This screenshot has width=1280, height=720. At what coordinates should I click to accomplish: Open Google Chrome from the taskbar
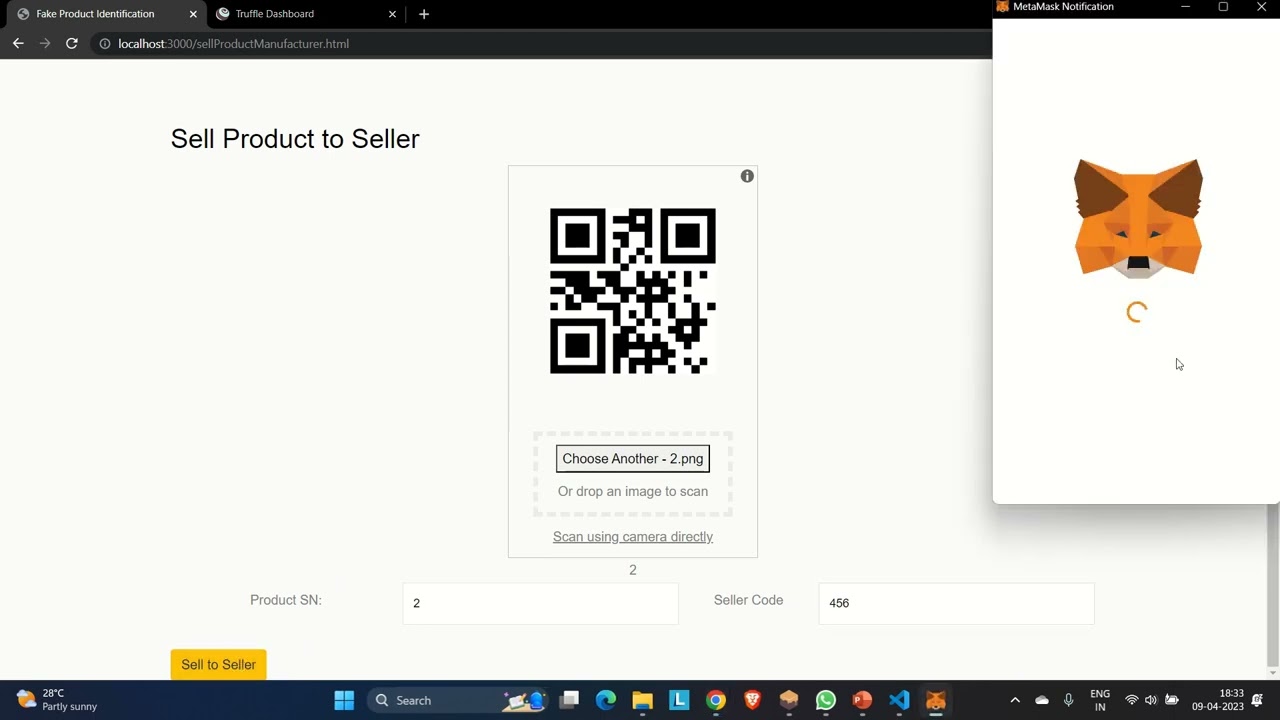pyautogui.click(x=715, y=700)
